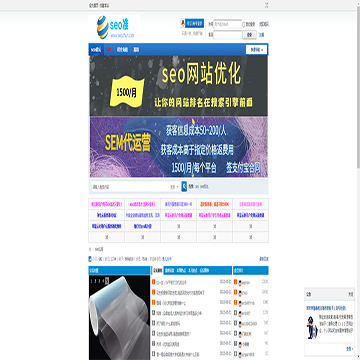Click rank 1 icon in the post list
Viewport: 360px width, 360px height.
tap(154, 282)
